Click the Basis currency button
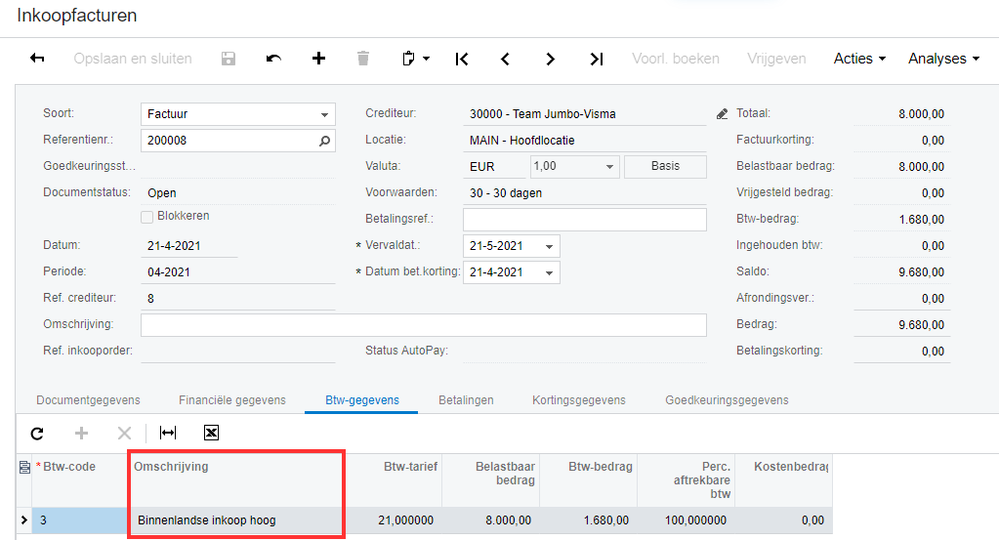 point(665,166)
